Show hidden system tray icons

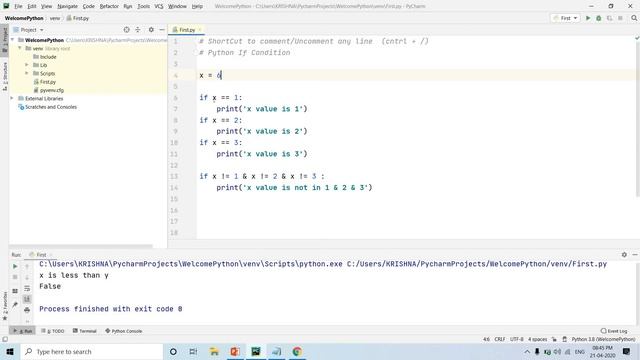click(527, 351)
